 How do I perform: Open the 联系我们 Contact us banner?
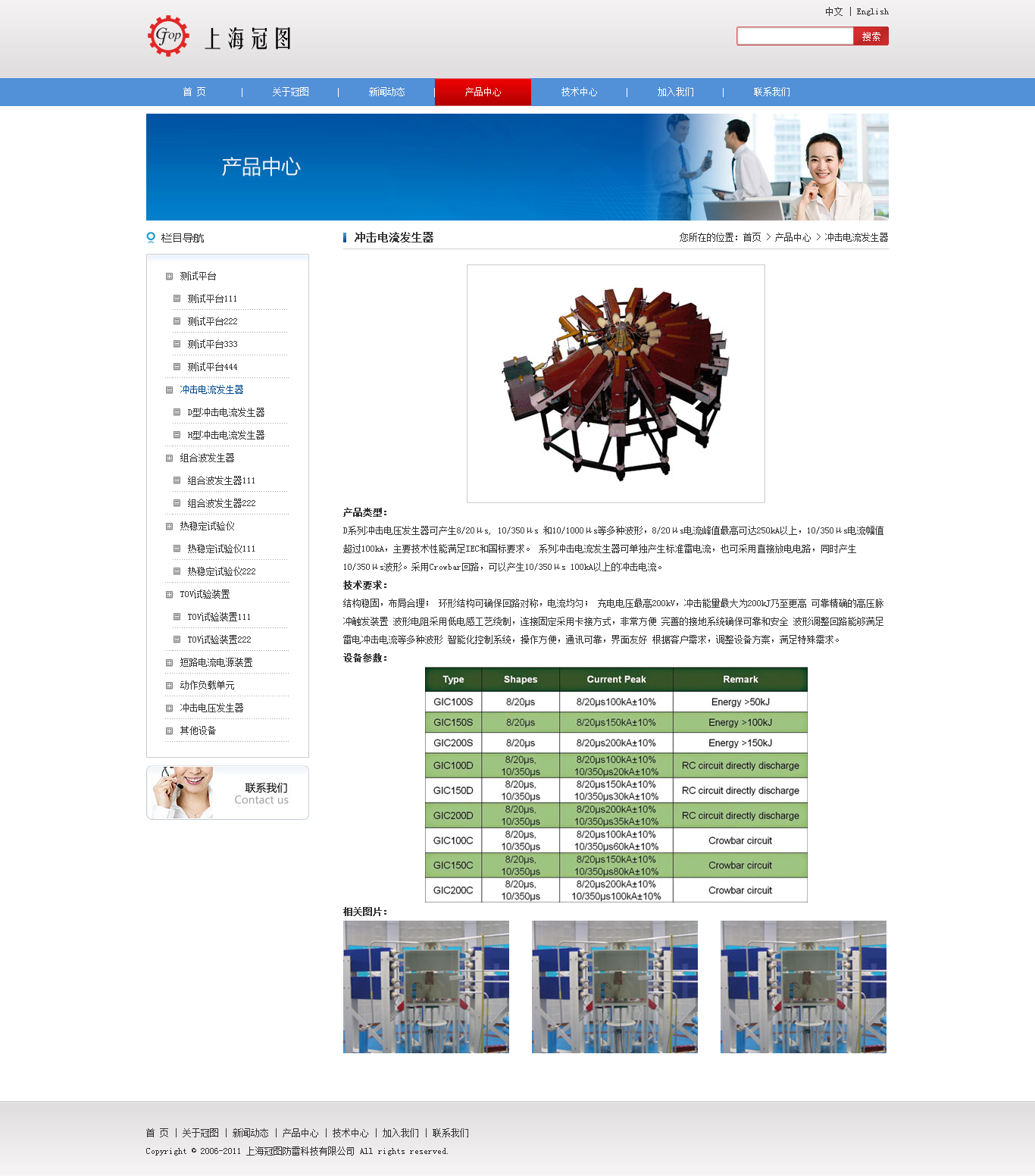click(x=227, y=793)
